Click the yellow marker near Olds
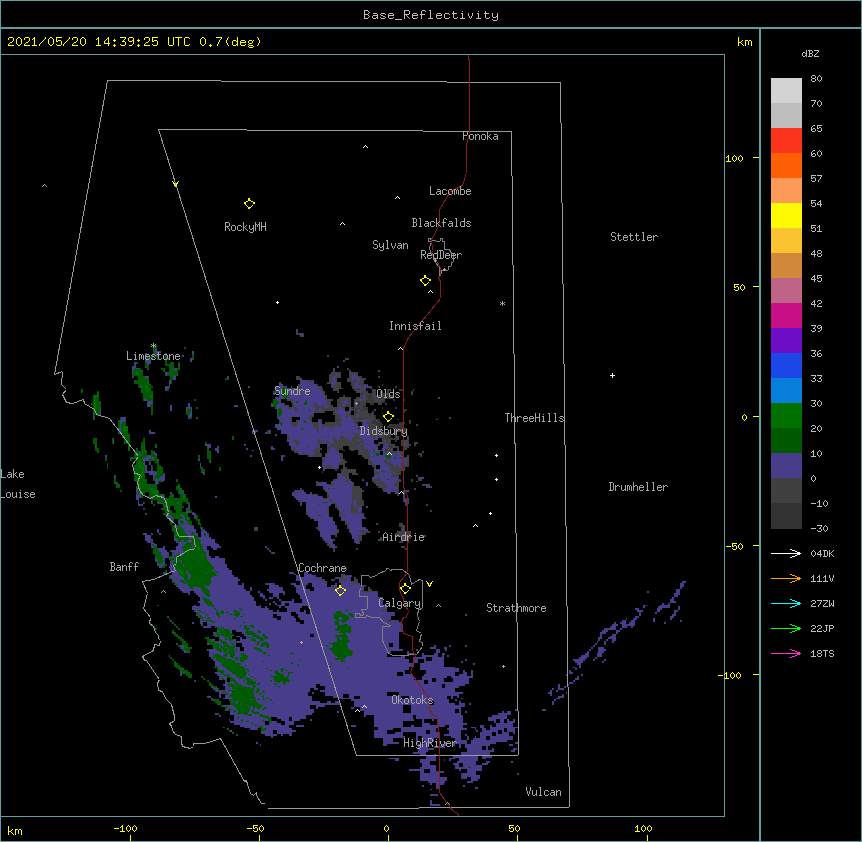 388,417
